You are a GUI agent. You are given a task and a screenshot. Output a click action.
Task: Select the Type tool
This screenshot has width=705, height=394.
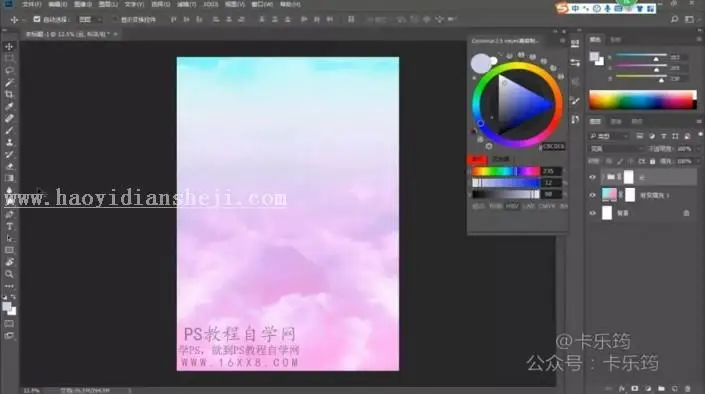(9, 226)
